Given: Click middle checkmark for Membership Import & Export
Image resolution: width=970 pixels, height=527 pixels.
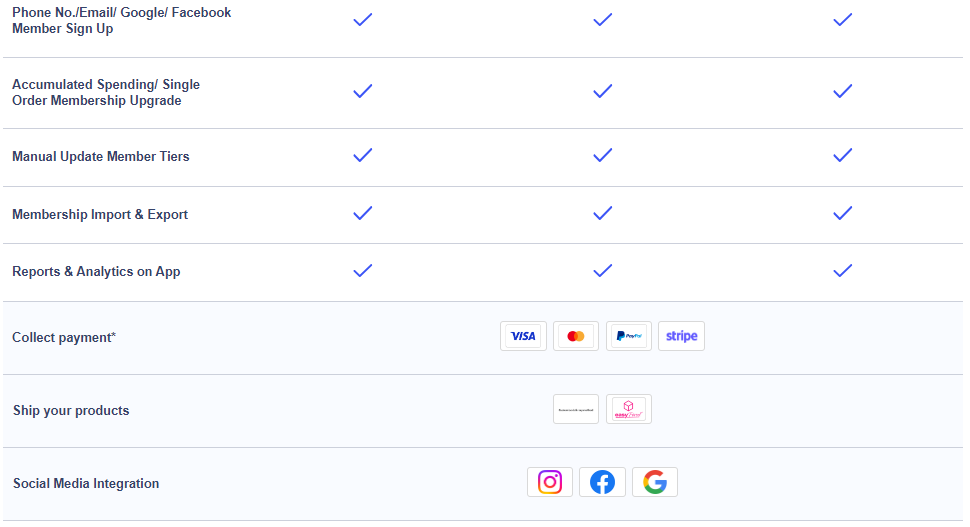Looking at the screenshot, I should 603,213.
